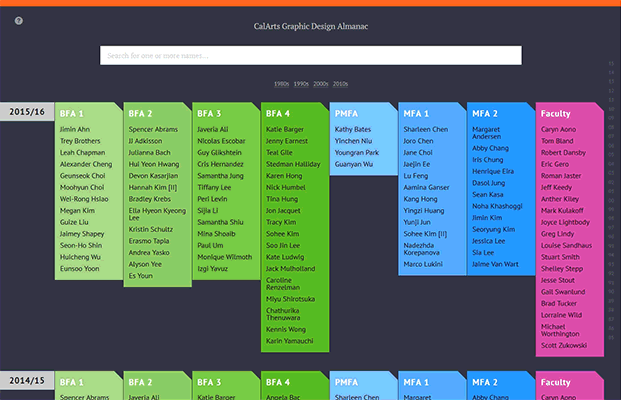Click the help question mark icon
621x400 pixels.
[19, 20]
